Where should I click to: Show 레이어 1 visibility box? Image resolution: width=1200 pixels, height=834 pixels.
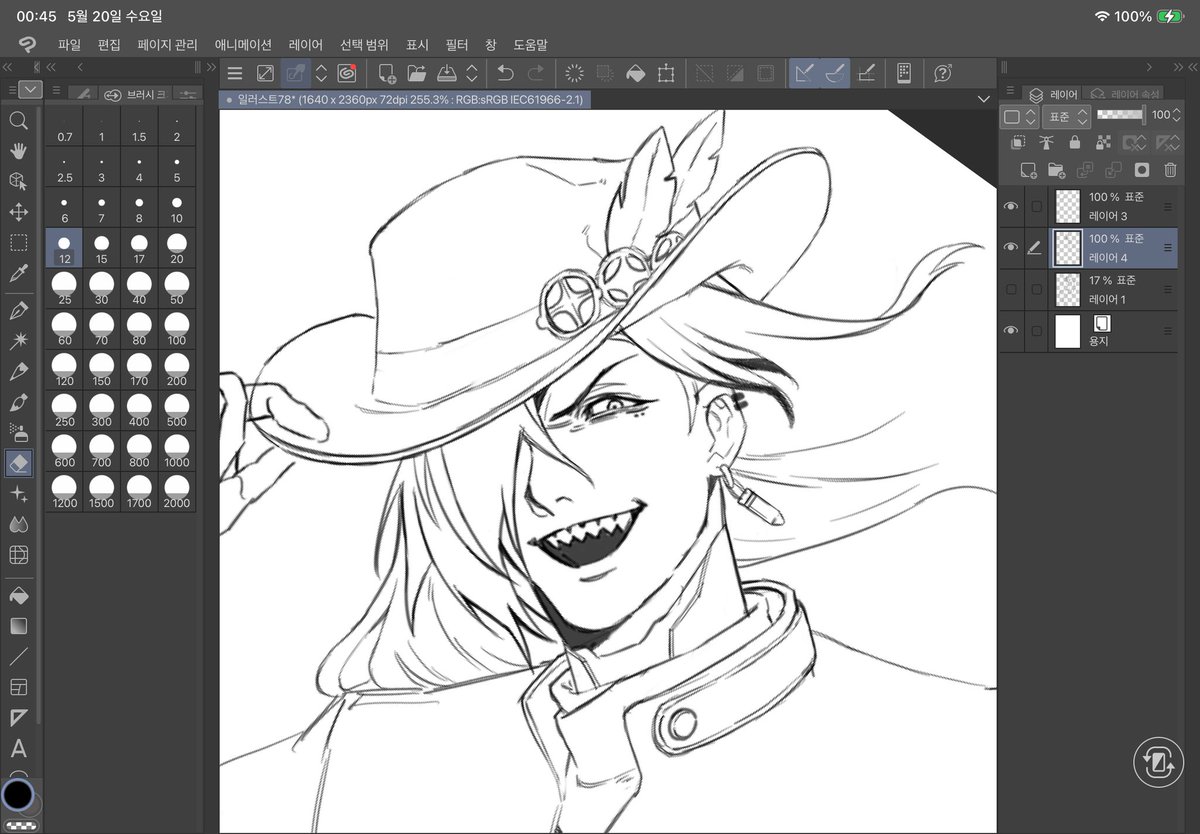pos(1011,289)
